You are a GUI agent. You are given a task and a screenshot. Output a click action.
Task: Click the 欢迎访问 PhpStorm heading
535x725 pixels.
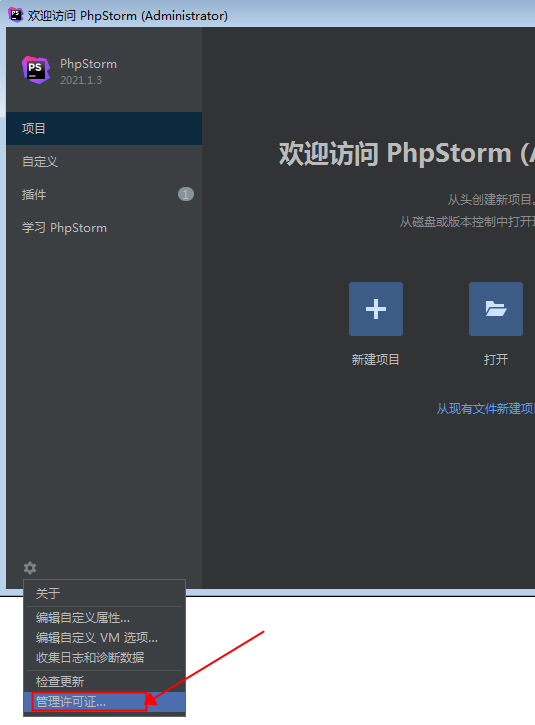407,154
